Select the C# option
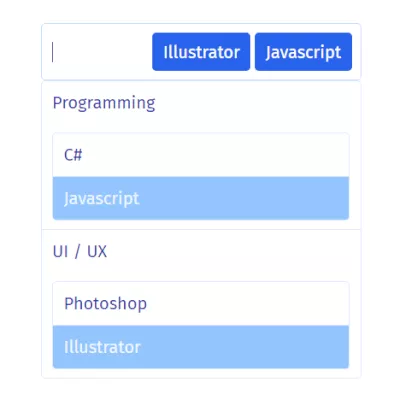 pos(201,155)
